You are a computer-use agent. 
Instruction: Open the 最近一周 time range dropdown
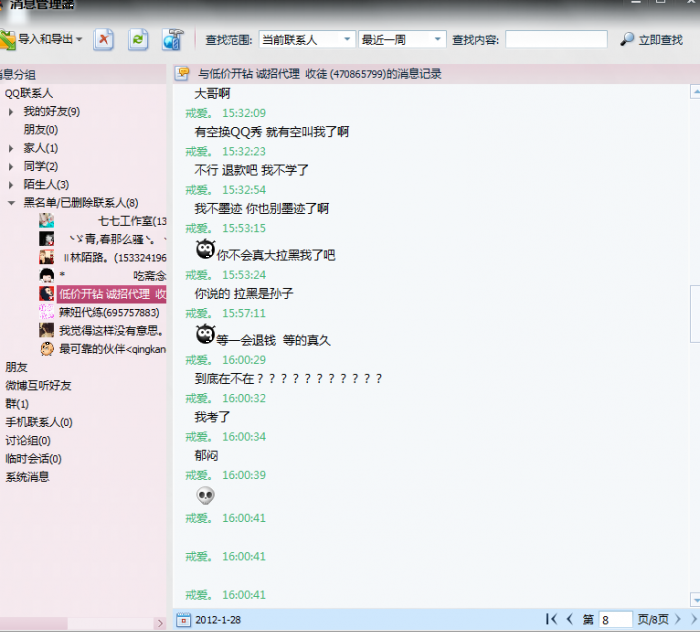[402, 40]
